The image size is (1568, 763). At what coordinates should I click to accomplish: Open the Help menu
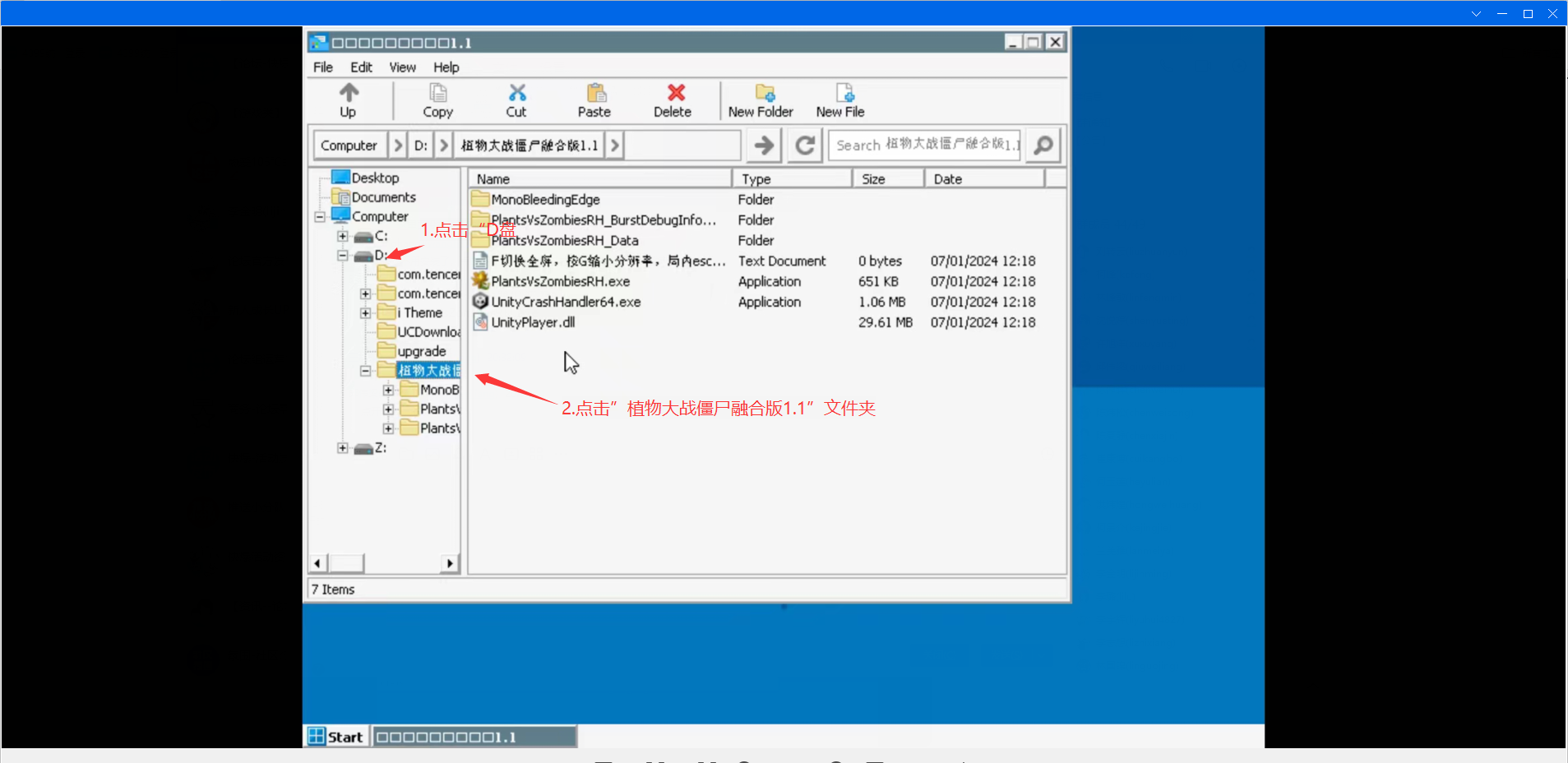click(446, 67)
